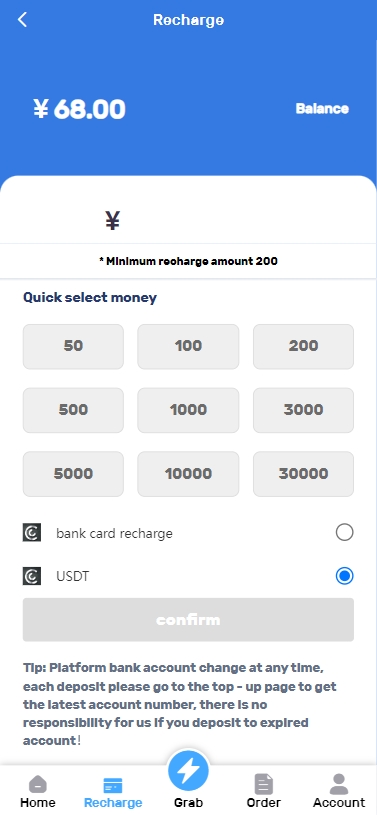
Task: Choose the 50 quick amount
Action: coord(73,347)
